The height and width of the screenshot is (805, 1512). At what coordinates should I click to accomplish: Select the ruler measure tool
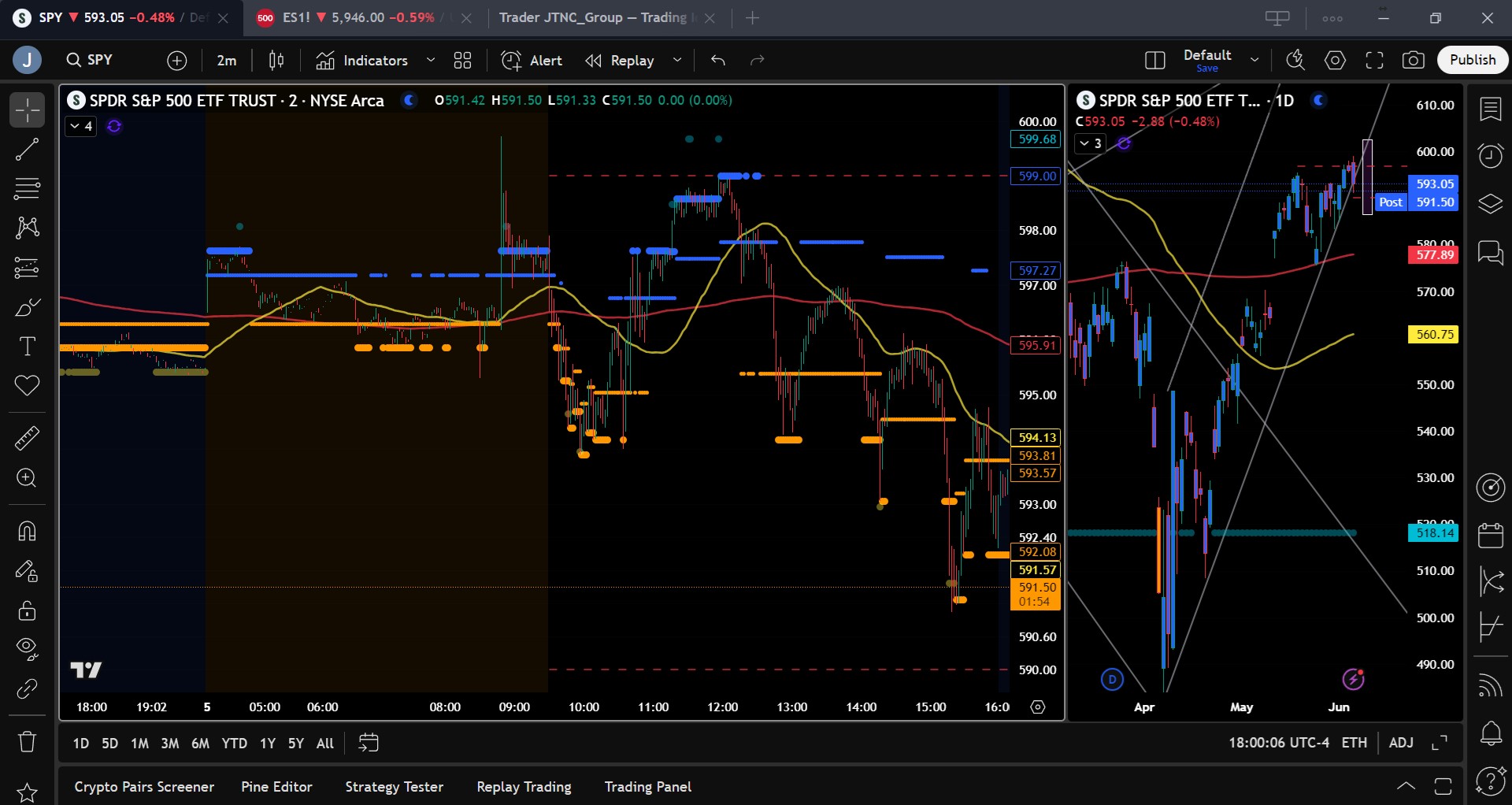pos(27,438)
